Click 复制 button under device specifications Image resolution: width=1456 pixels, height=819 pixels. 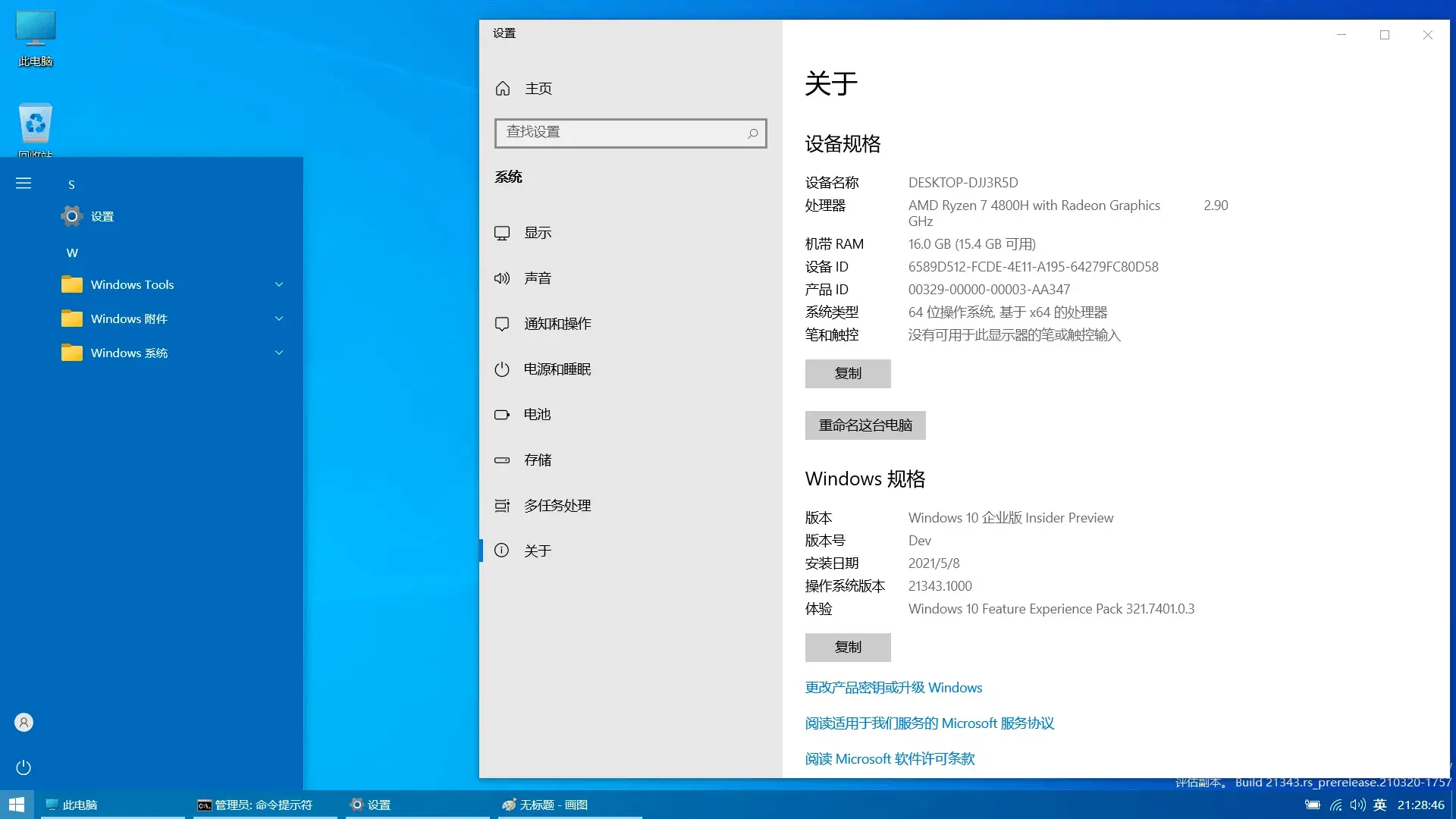point(848,374)
